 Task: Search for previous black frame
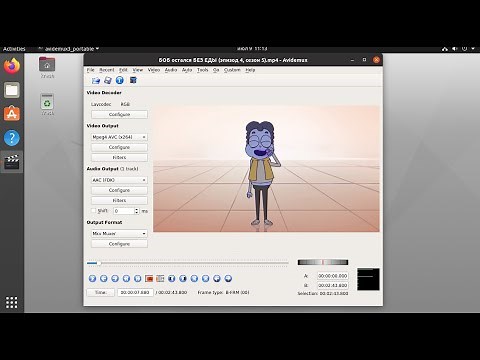(172, 278)
